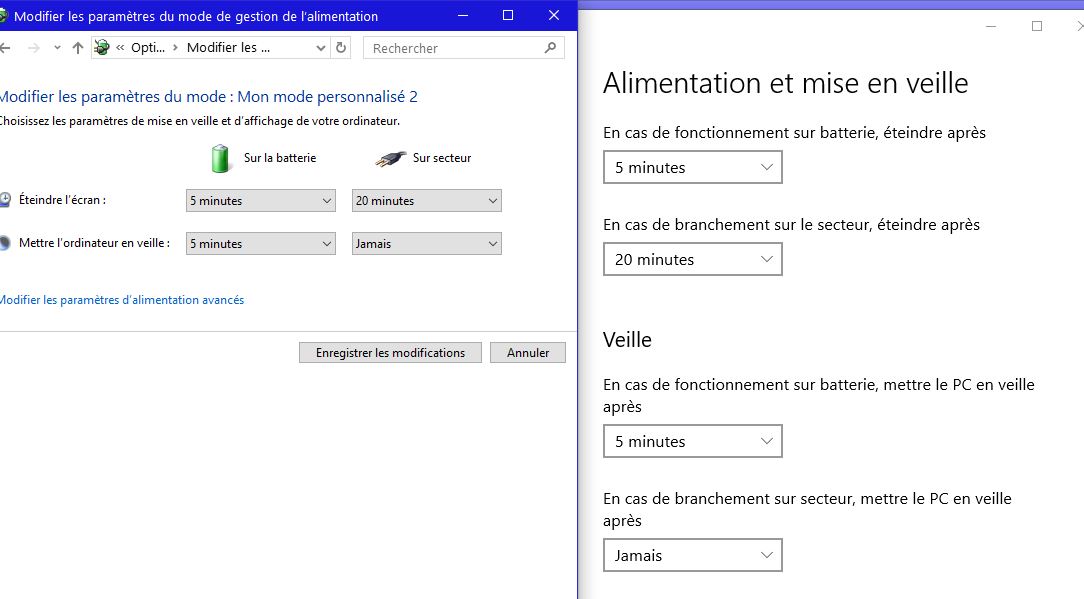The width and height of the screenshot is (1084, 599).
Task: Click 'Enregistrer les modifications' button
Action: click(390, 353)
